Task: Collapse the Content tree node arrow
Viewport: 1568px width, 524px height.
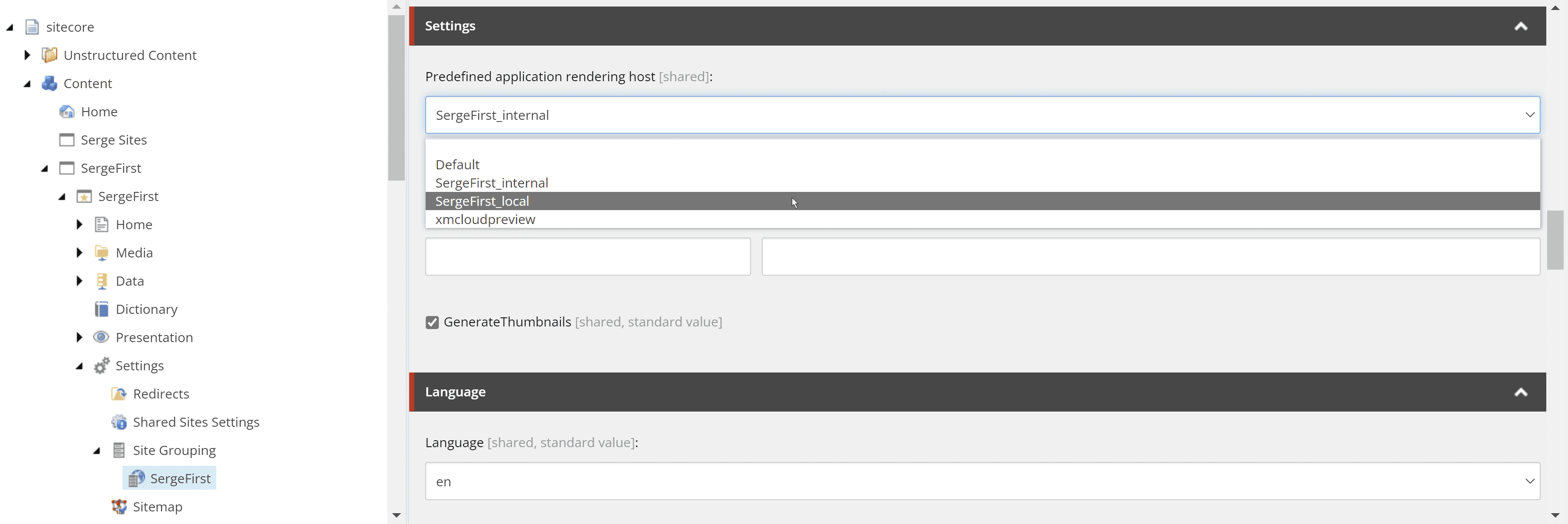Action: click(27, 84)
